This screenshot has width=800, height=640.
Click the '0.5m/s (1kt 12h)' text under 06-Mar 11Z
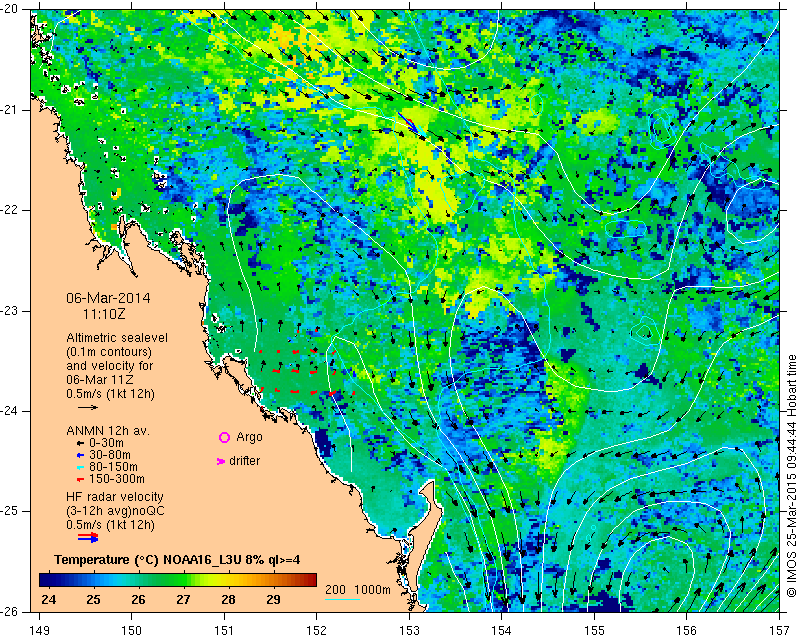coord(111,393)
